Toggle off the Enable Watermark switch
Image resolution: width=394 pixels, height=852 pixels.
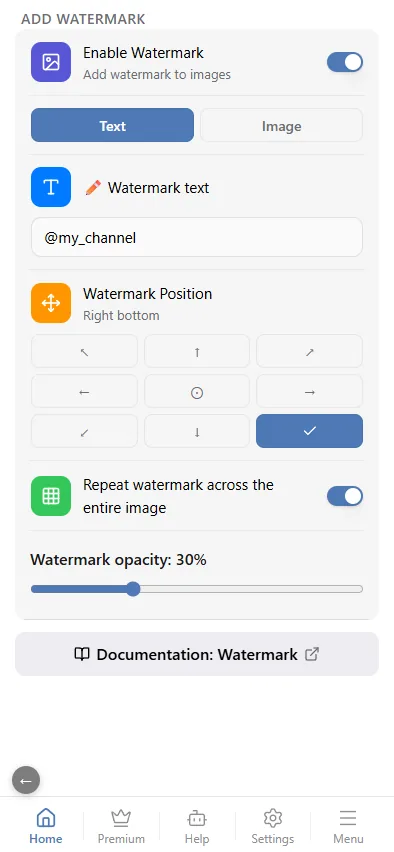pos(345,62)
